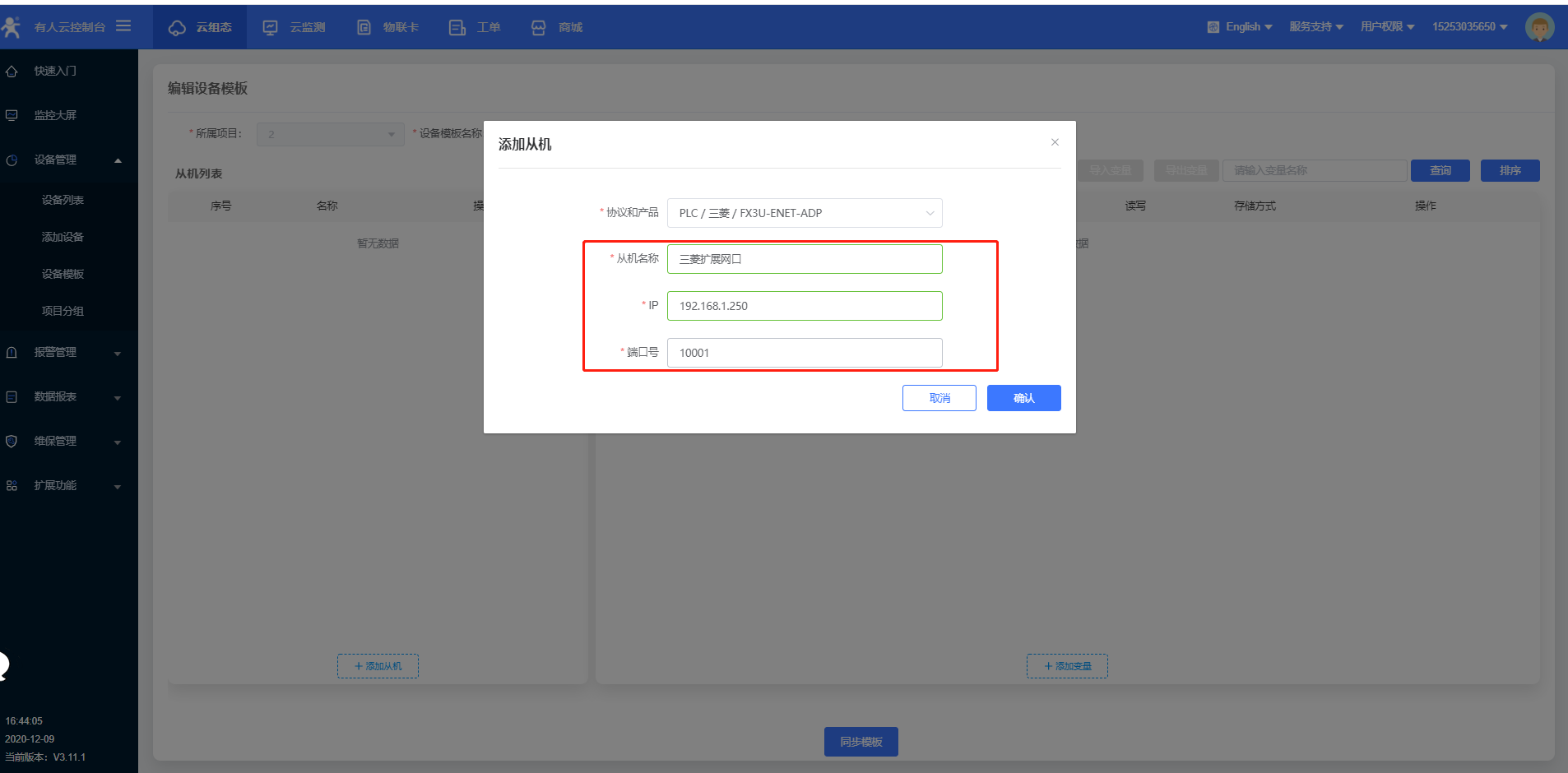Click the user avatar in the top right
The height and width of the screenshot is (773, 1568).
tap(1539, 27)
